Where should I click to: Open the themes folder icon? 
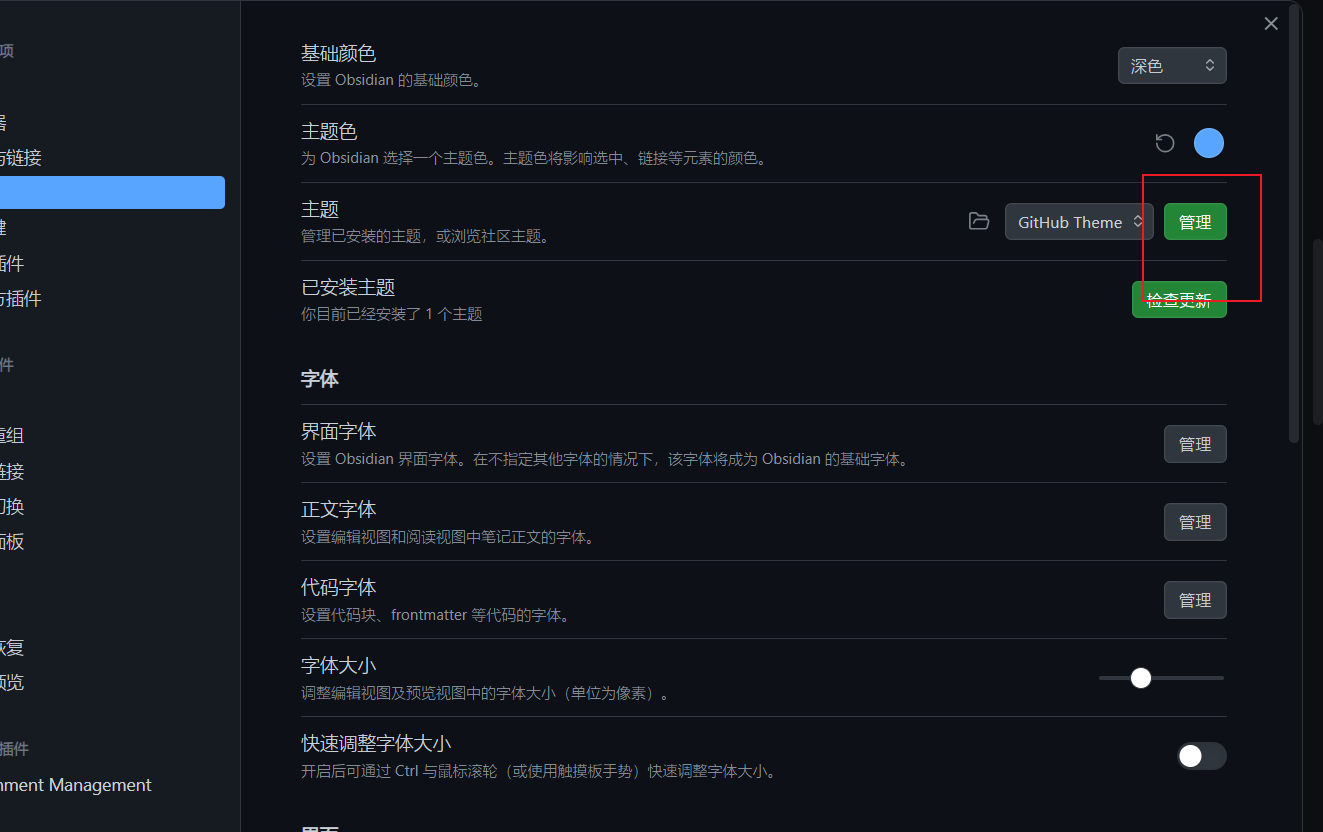click(979, 221)
